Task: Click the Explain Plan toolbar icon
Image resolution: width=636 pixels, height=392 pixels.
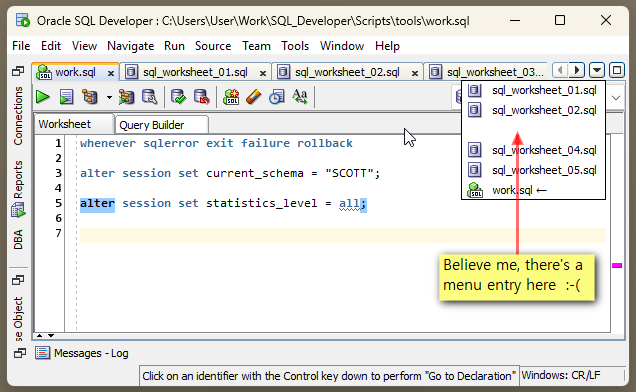Action: 90,97
